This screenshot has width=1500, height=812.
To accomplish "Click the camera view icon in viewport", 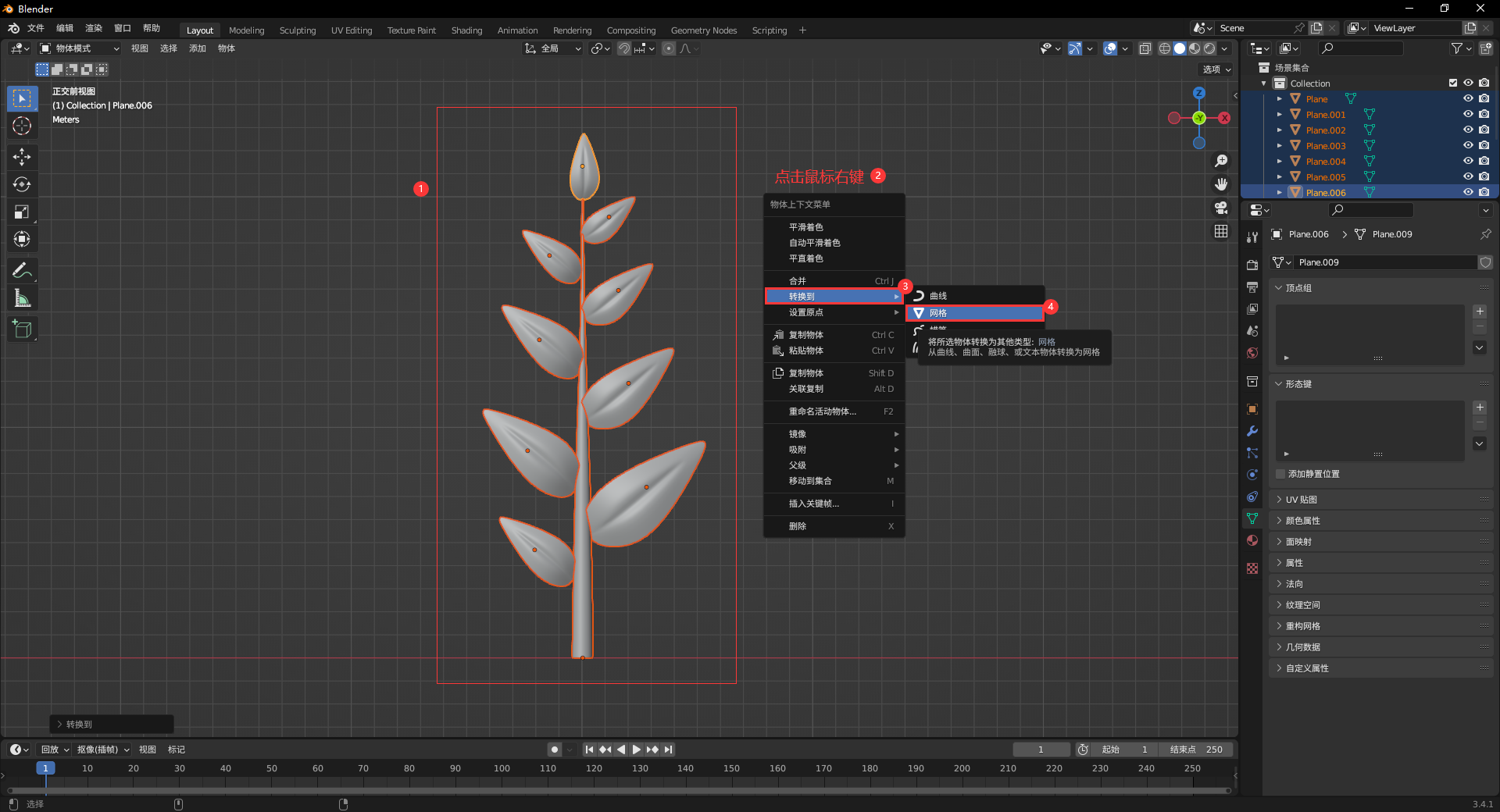I will click(1221, 208).
